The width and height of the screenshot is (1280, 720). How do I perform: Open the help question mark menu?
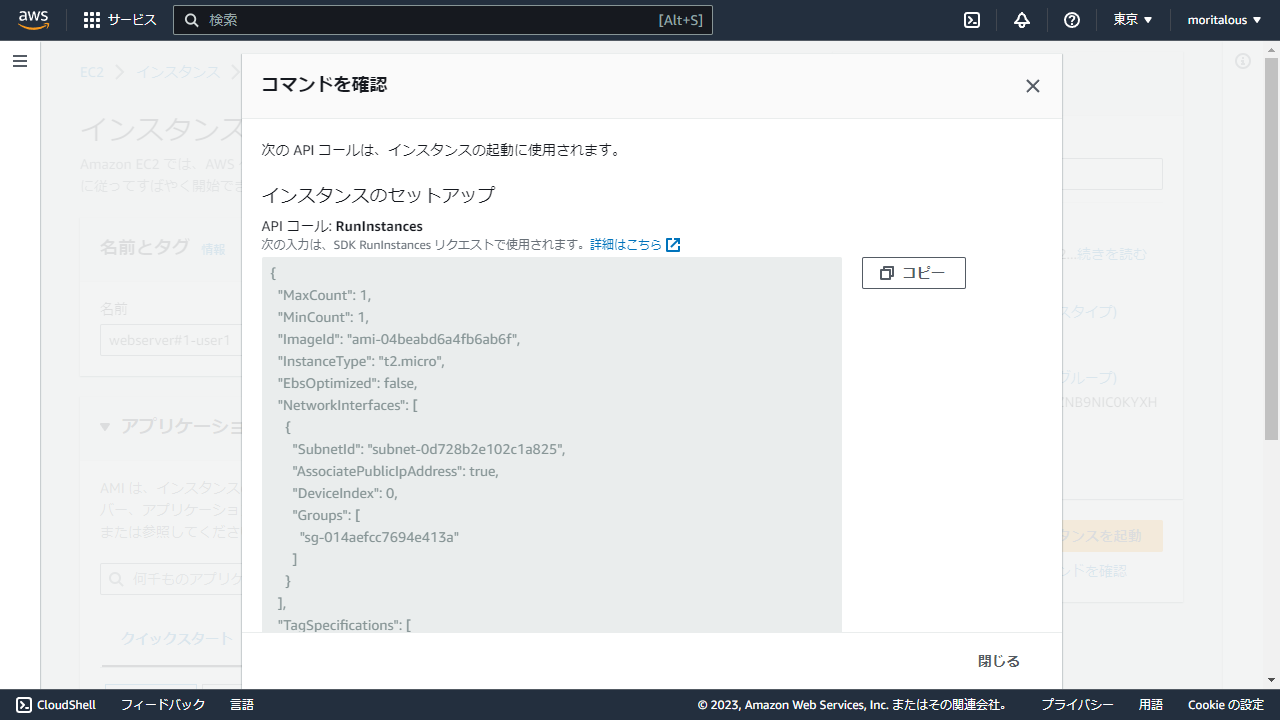point(1071,20)
